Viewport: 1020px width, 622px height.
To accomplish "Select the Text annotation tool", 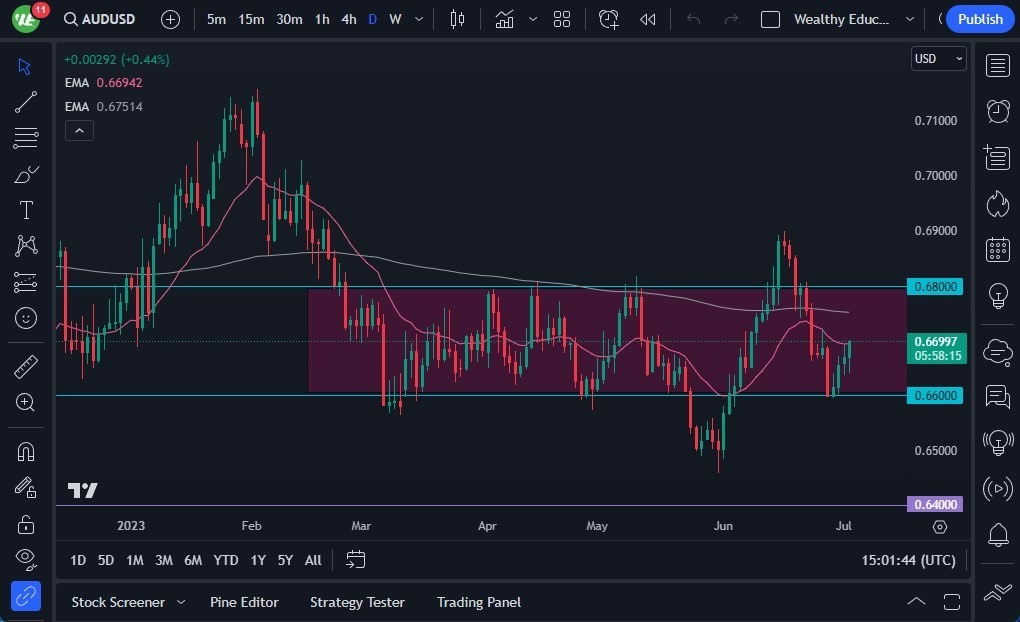I will 26,210.
